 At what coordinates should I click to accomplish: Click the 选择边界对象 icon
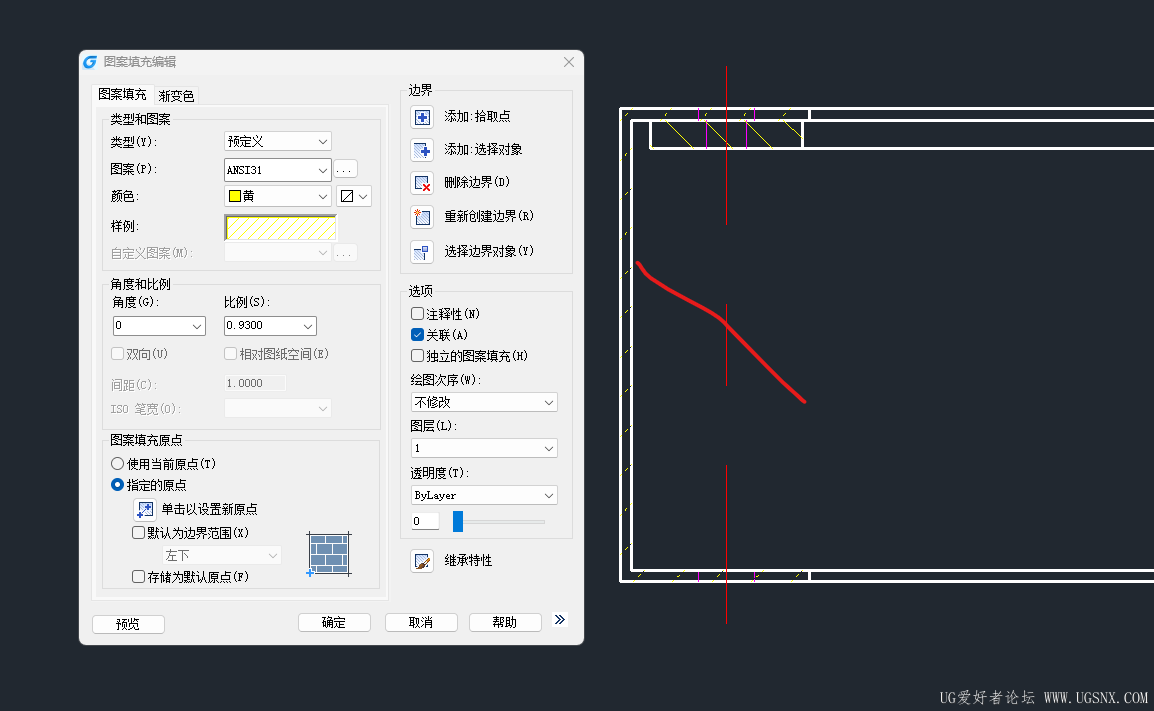coord(422,252)
